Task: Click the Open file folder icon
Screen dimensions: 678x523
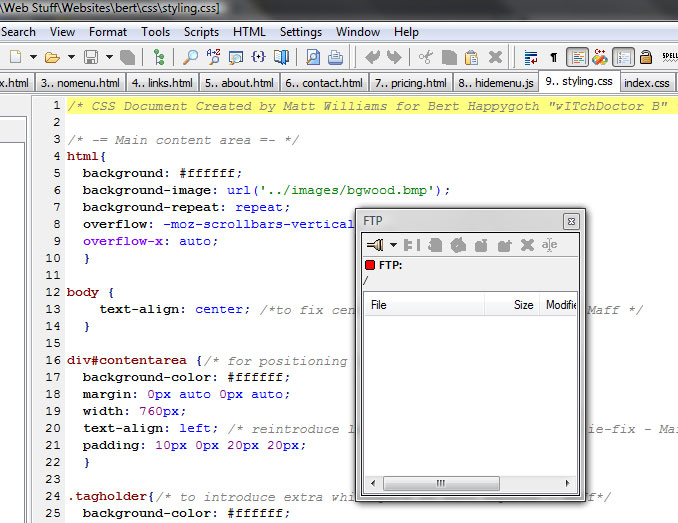Action: coord(52,58)
